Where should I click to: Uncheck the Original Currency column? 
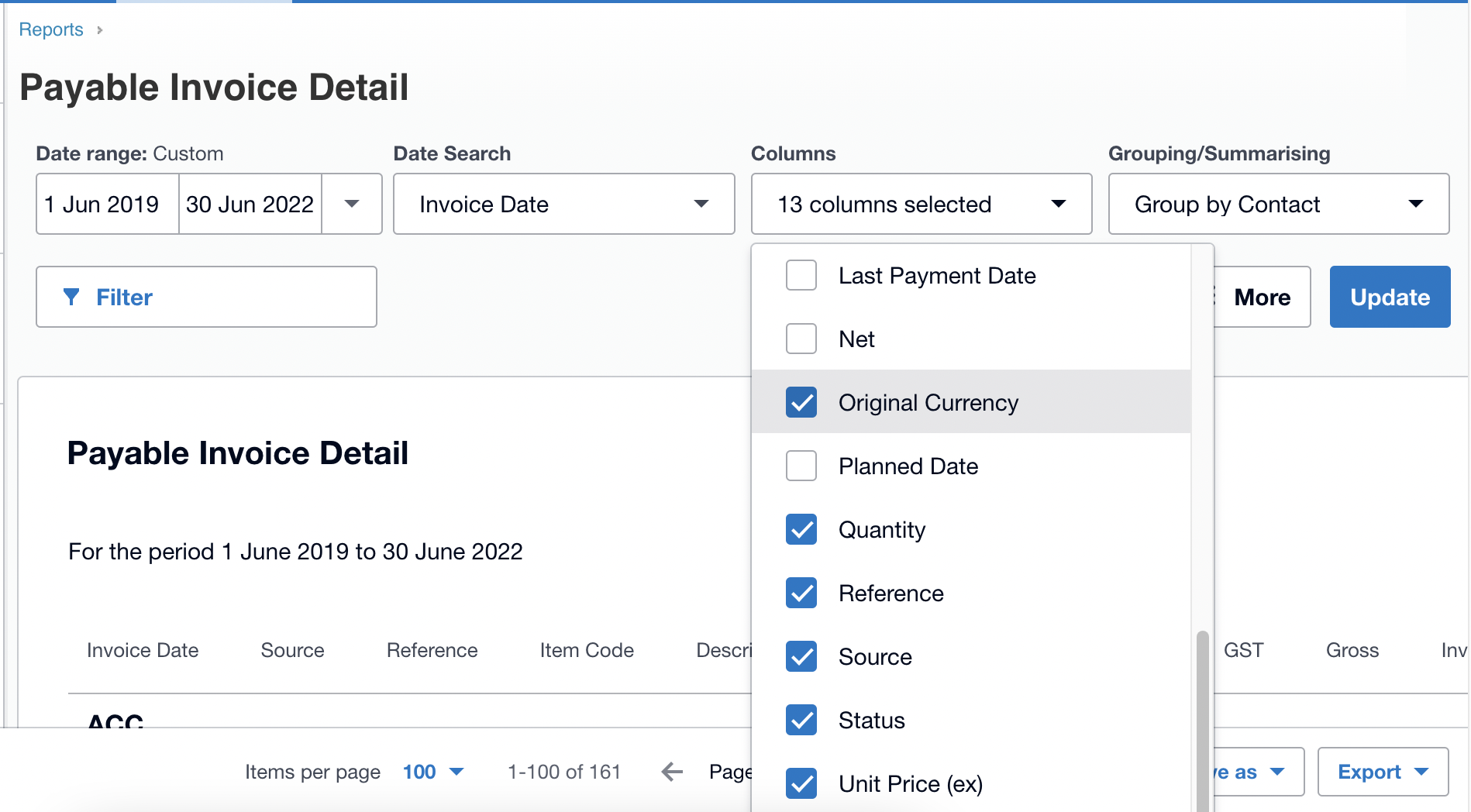[801, 402]
